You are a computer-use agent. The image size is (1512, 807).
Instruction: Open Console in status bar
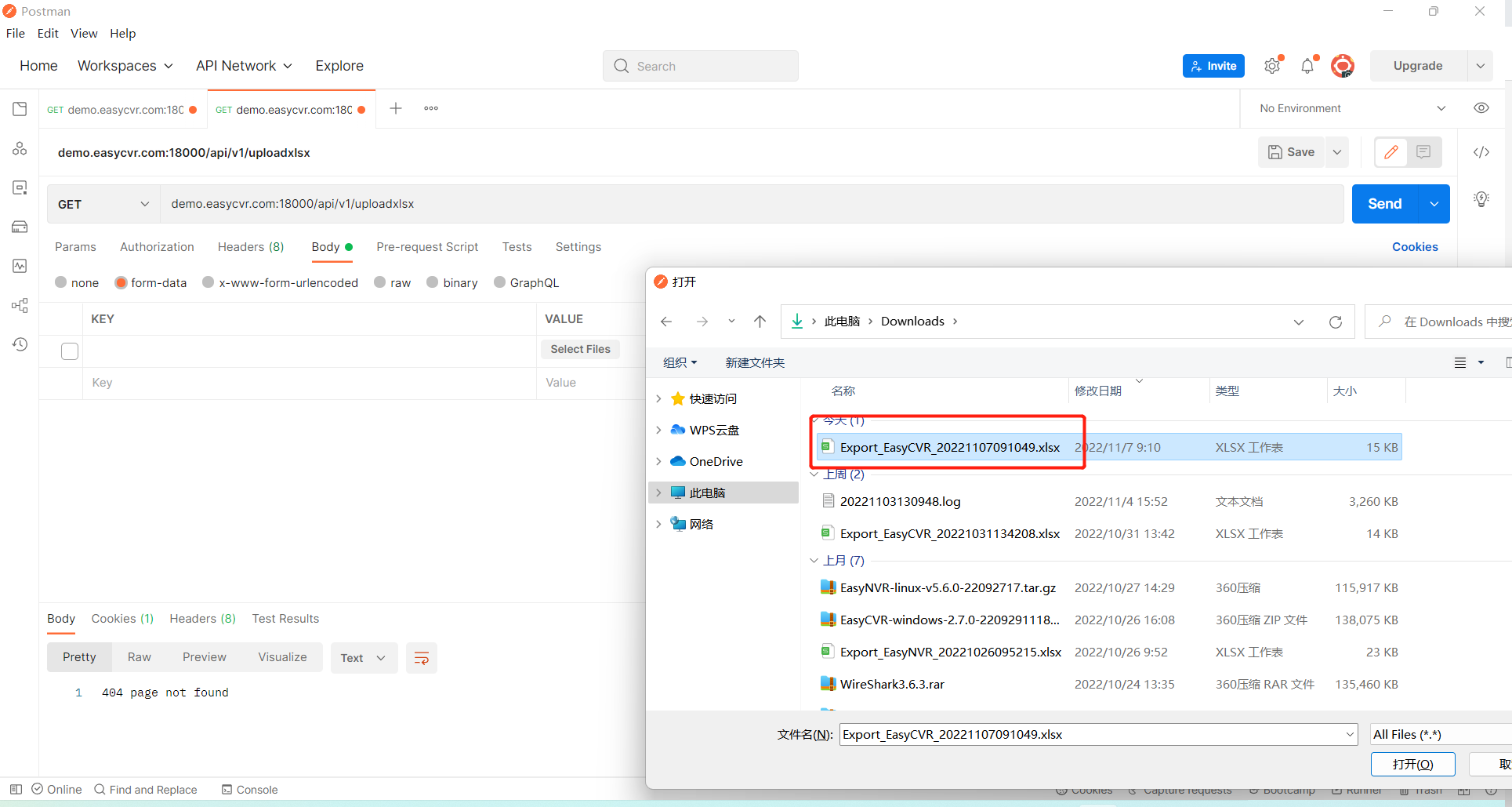[x=250, y=790]
